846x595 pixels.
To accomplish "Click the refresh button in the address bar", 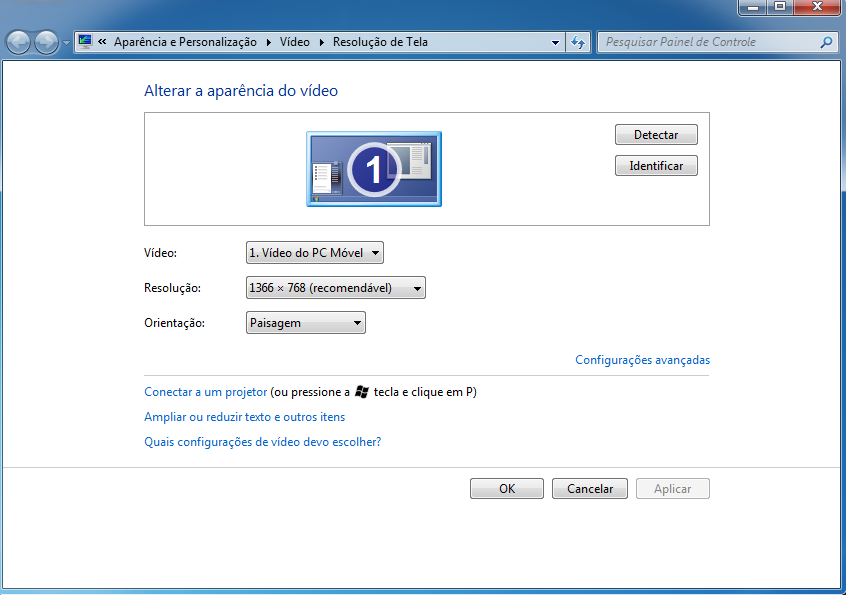I will tap(578, 42).
